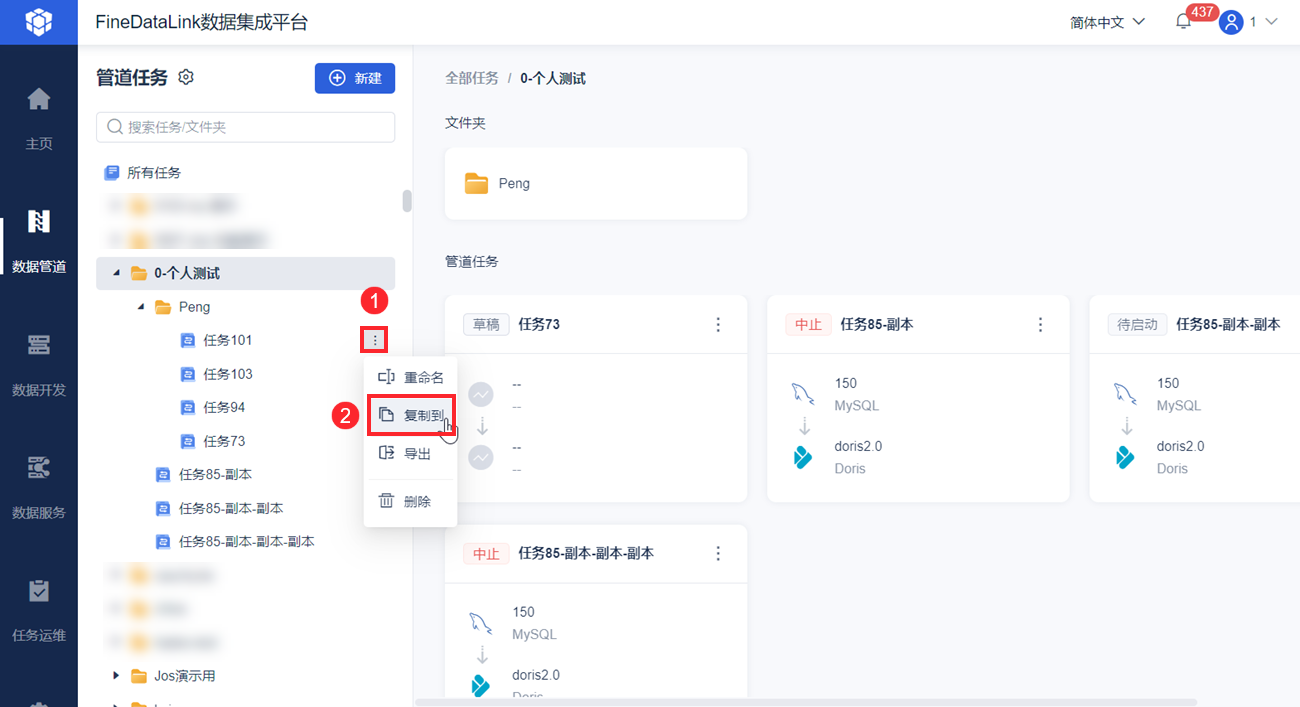Click the notification bell icon
The height and width of the screenshot is (707, 1300).
click(1184, 22)
